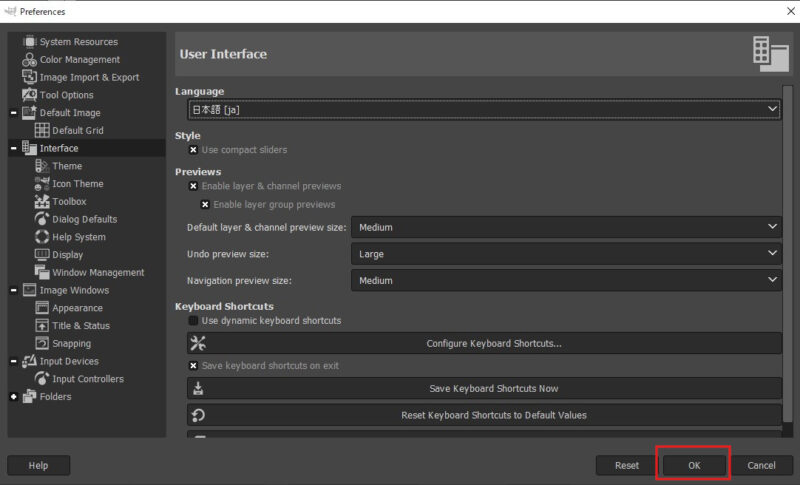800x485 pixels.
Task: Select the Dialog Defaults page
Action: coord(84,219)
